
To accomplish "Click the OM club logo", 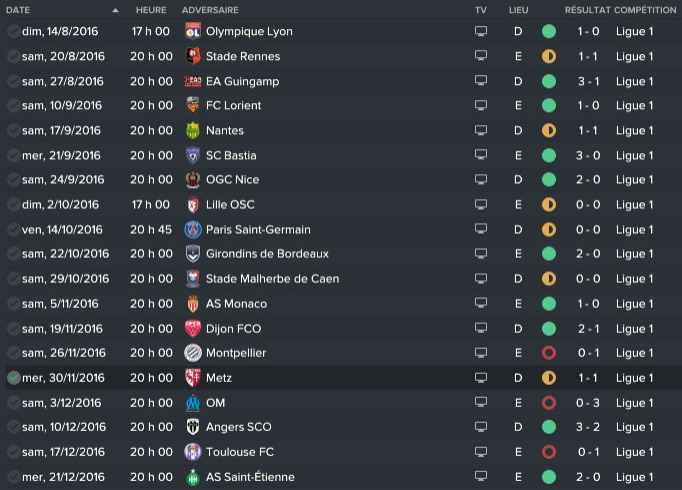I will 193,403.
